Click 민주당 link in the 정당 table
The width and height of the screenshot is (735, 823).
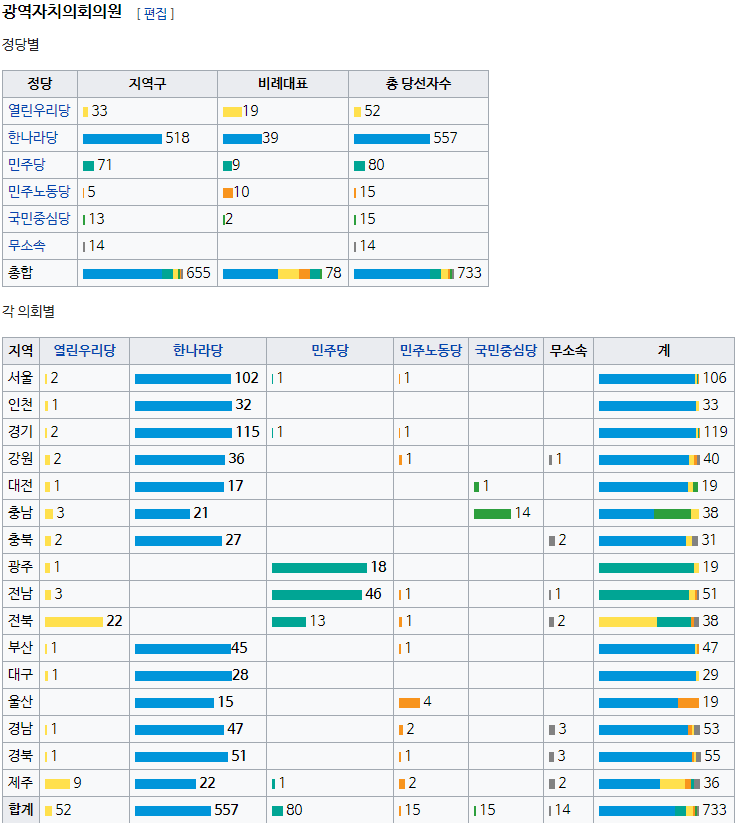click(x=26, y=165)
